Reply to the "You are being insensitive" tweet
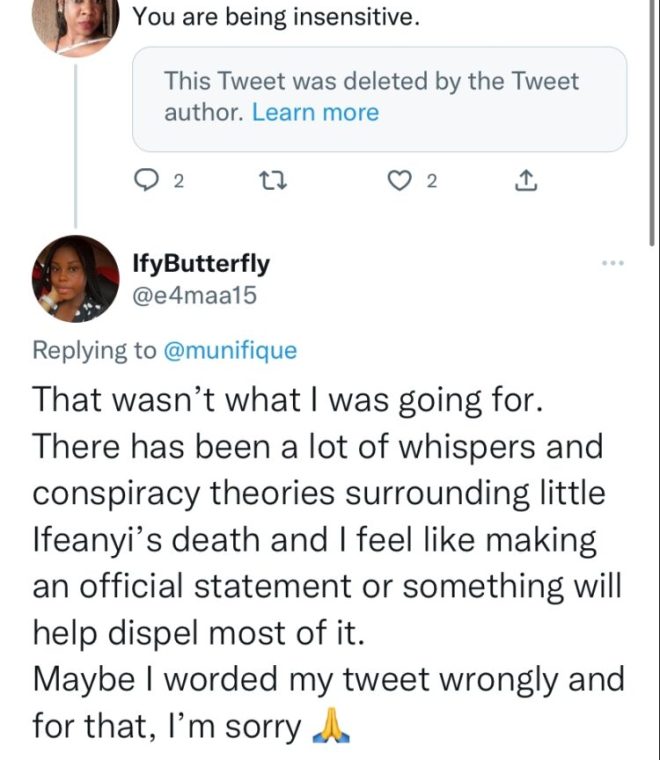The width and height of the screenshot is (660, 760). 147,181
